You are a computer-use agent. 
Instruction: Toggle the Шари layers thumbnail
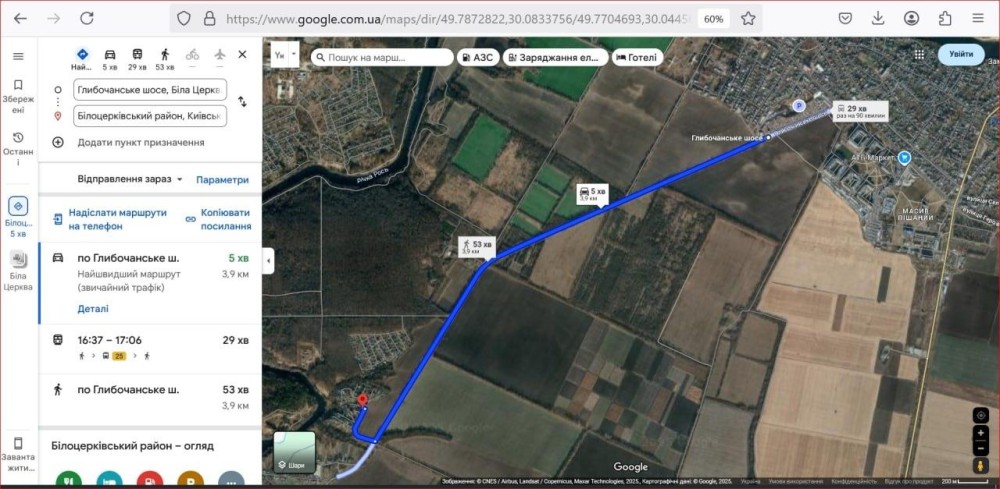coord(295,452)
